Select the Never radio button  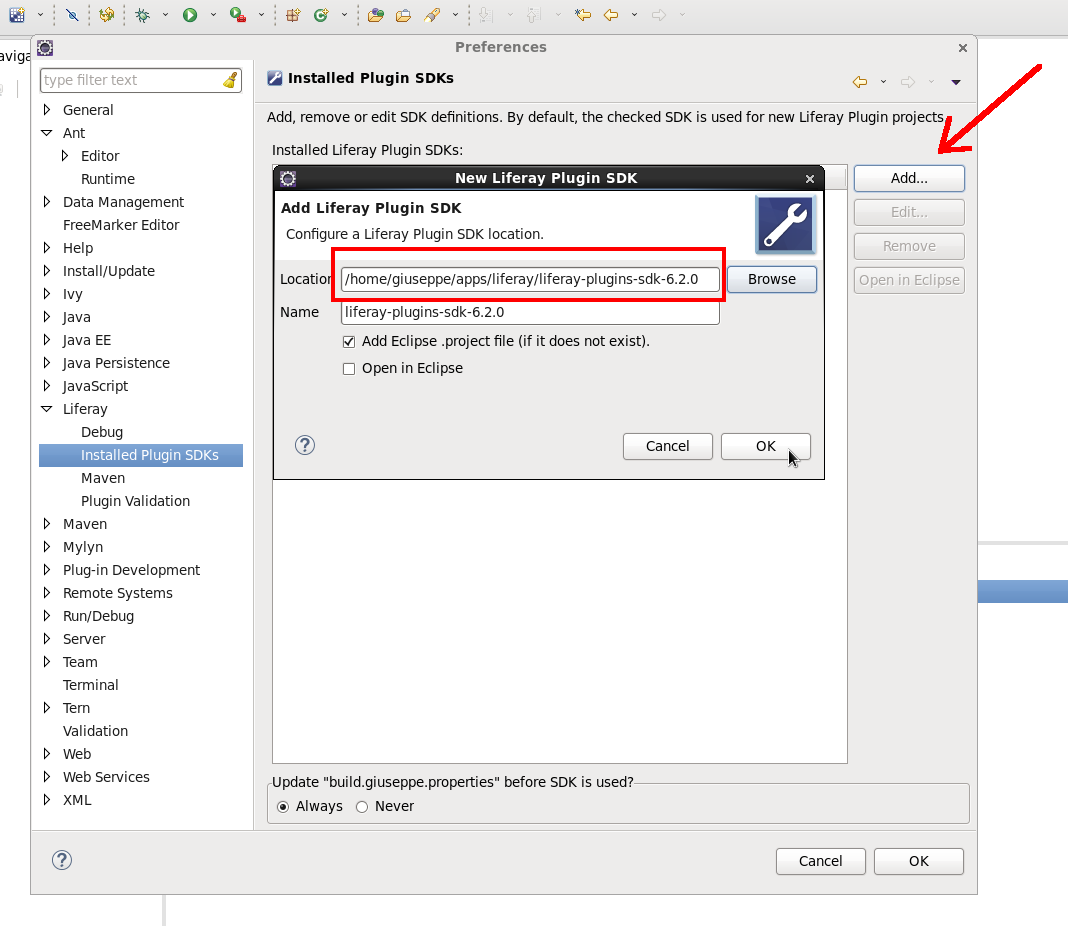(x=362, y=807)
